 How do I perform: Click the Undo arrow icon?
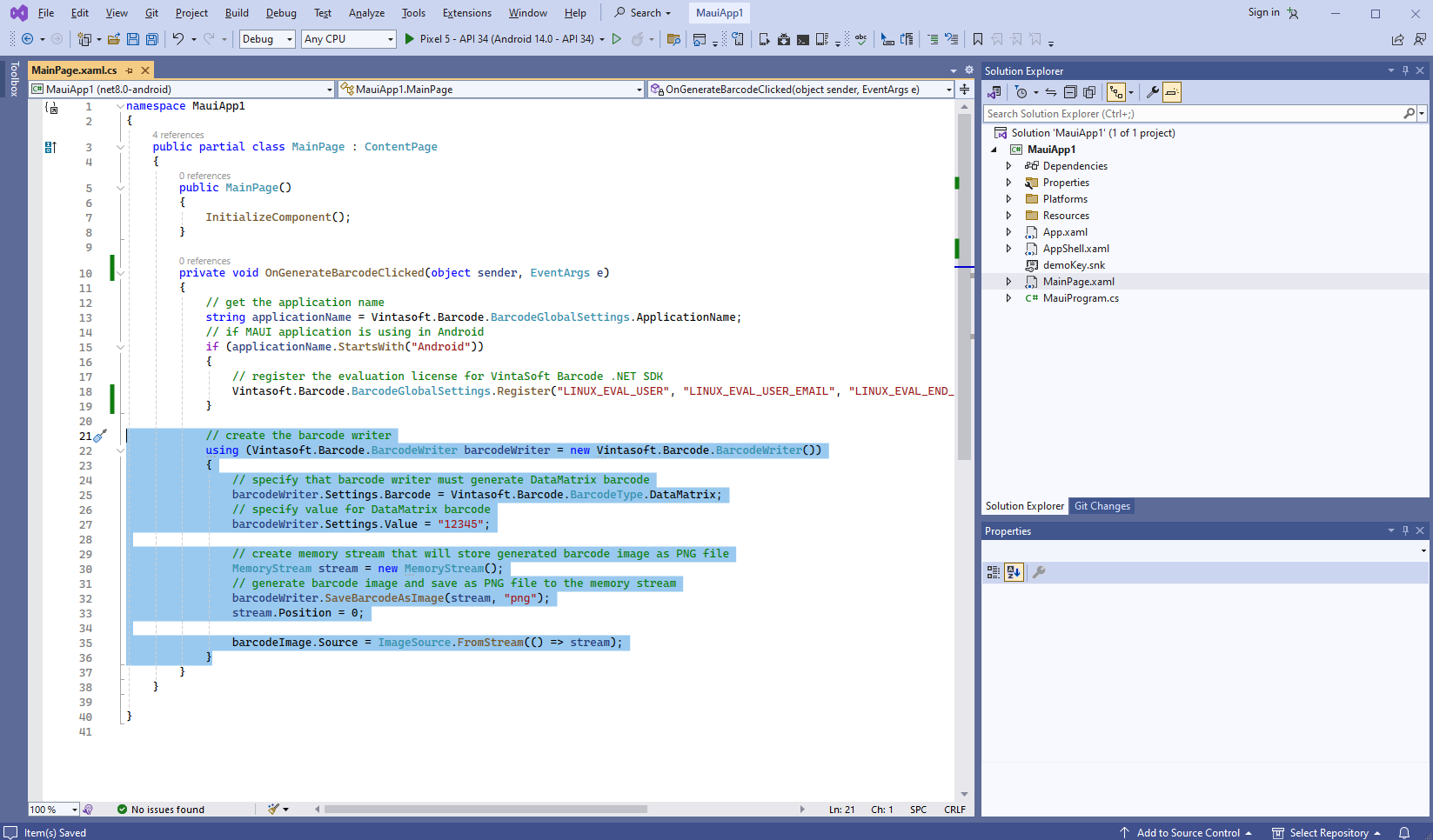(x=177, y=39)
